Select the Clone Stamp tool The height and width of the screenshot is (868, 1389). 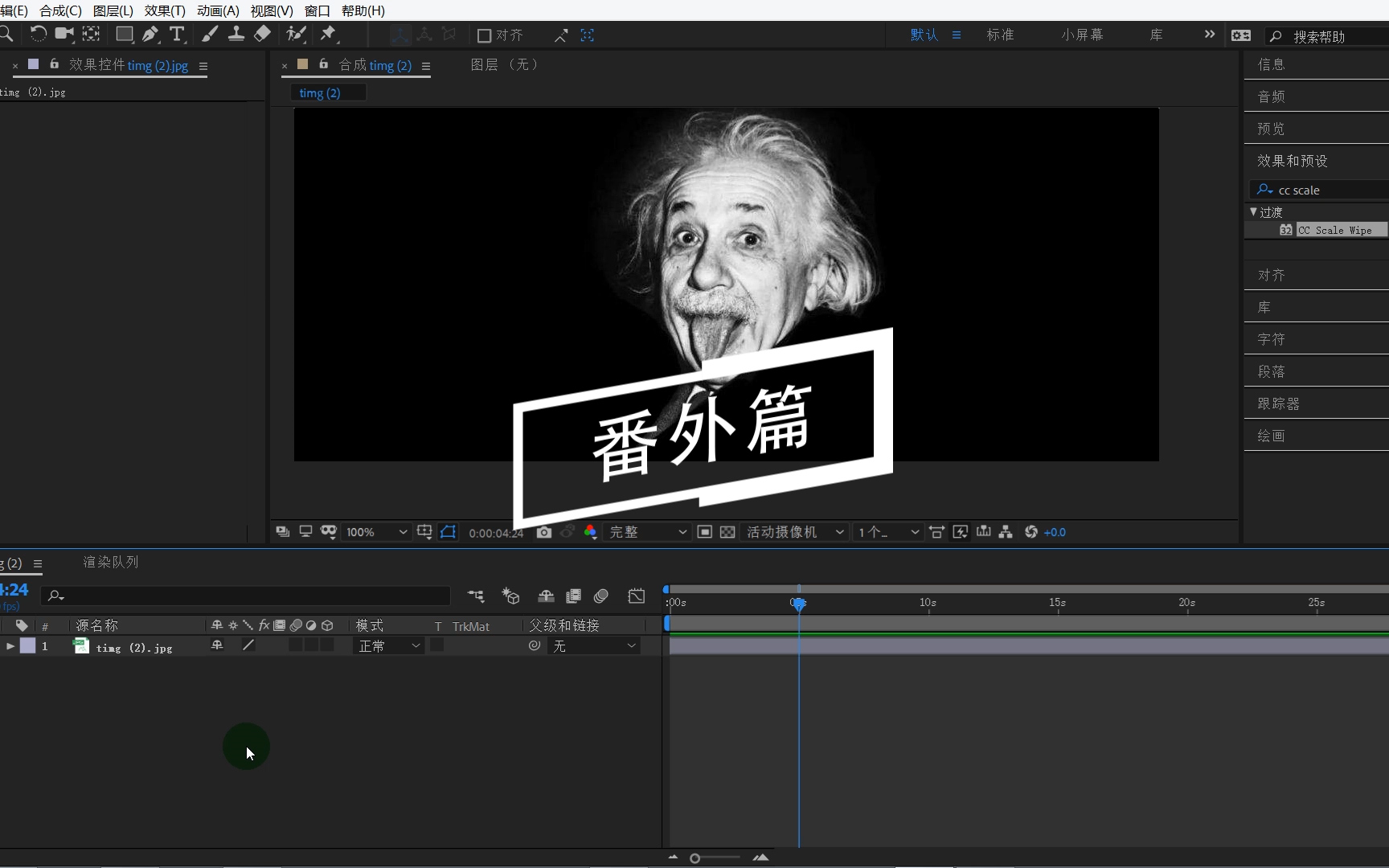[236, 34]
